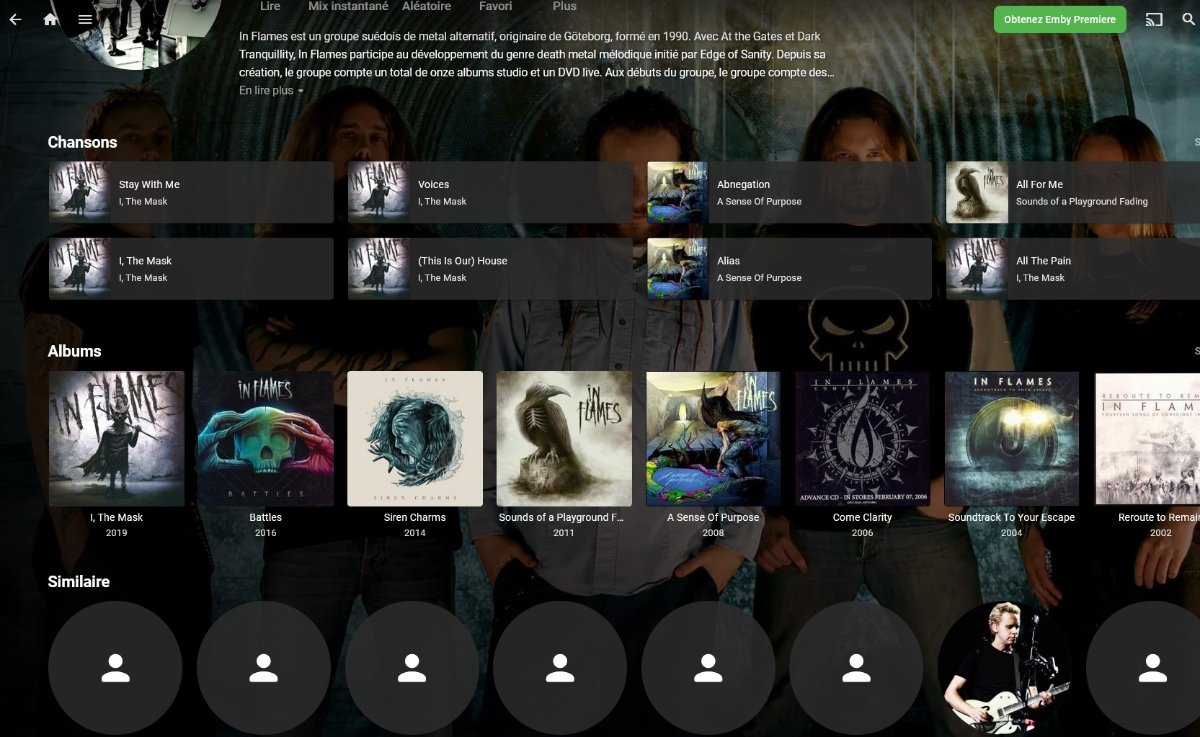Click the Battles album title
Viewport: 1200px width, 737px height.
pyautogui.click(x=265, y=517)
